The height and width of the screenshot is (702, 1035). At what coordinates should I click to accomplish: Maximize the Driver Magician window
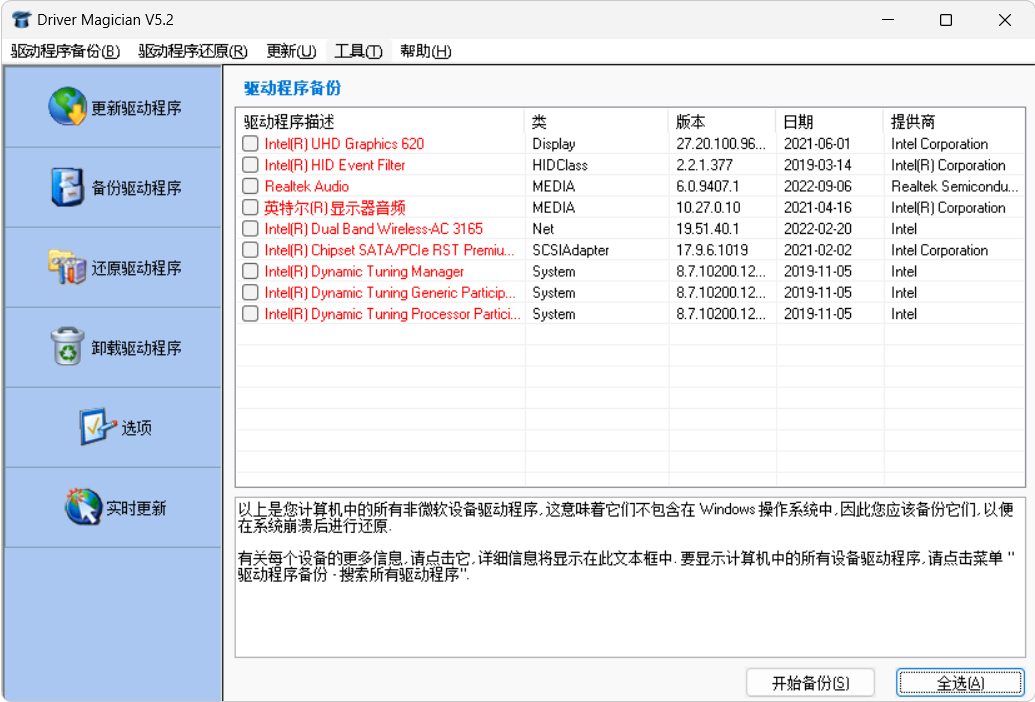[x=946, y=20]
